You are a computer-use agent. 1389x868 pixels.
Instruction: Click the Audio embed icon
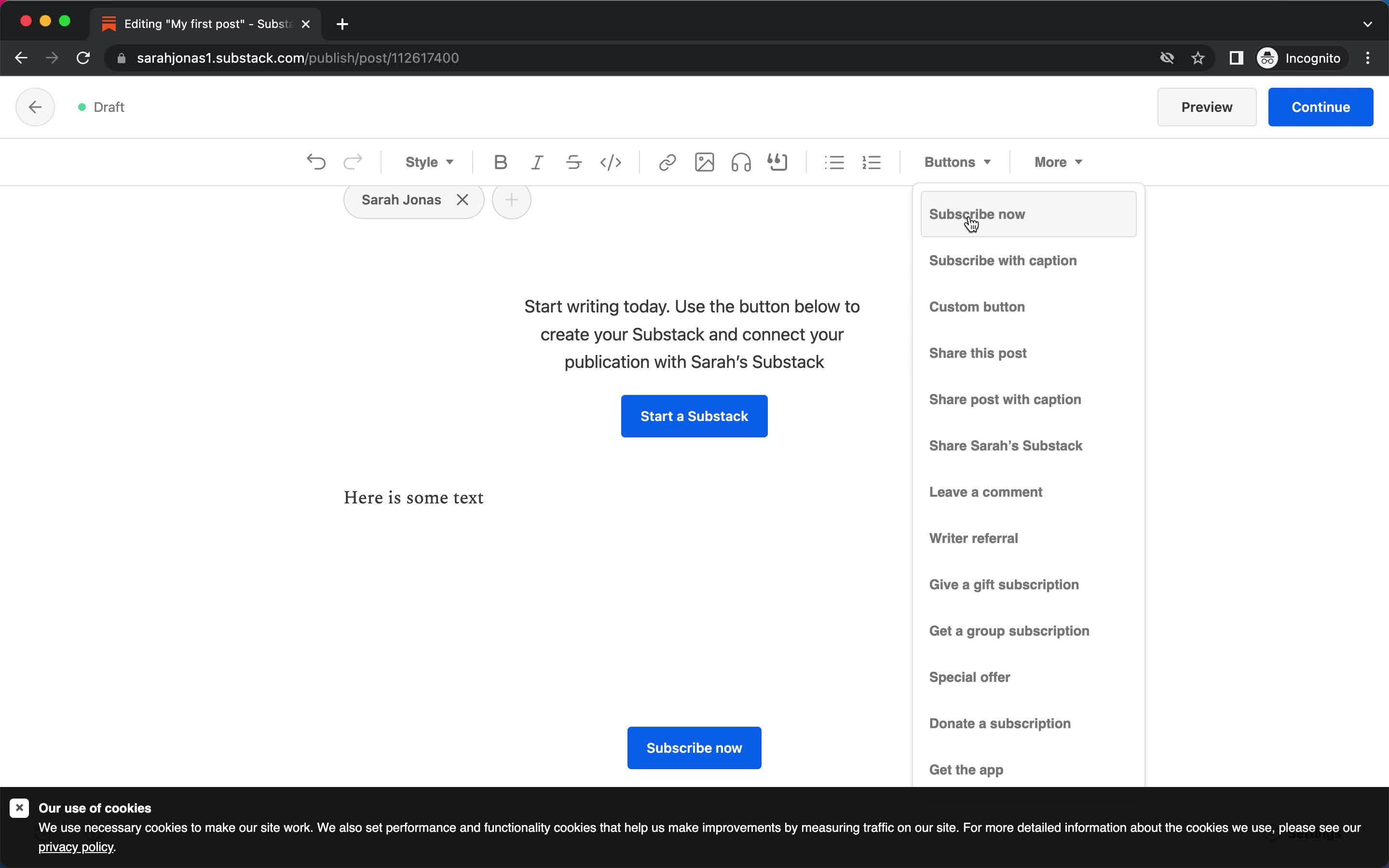[x=740, y=162]
